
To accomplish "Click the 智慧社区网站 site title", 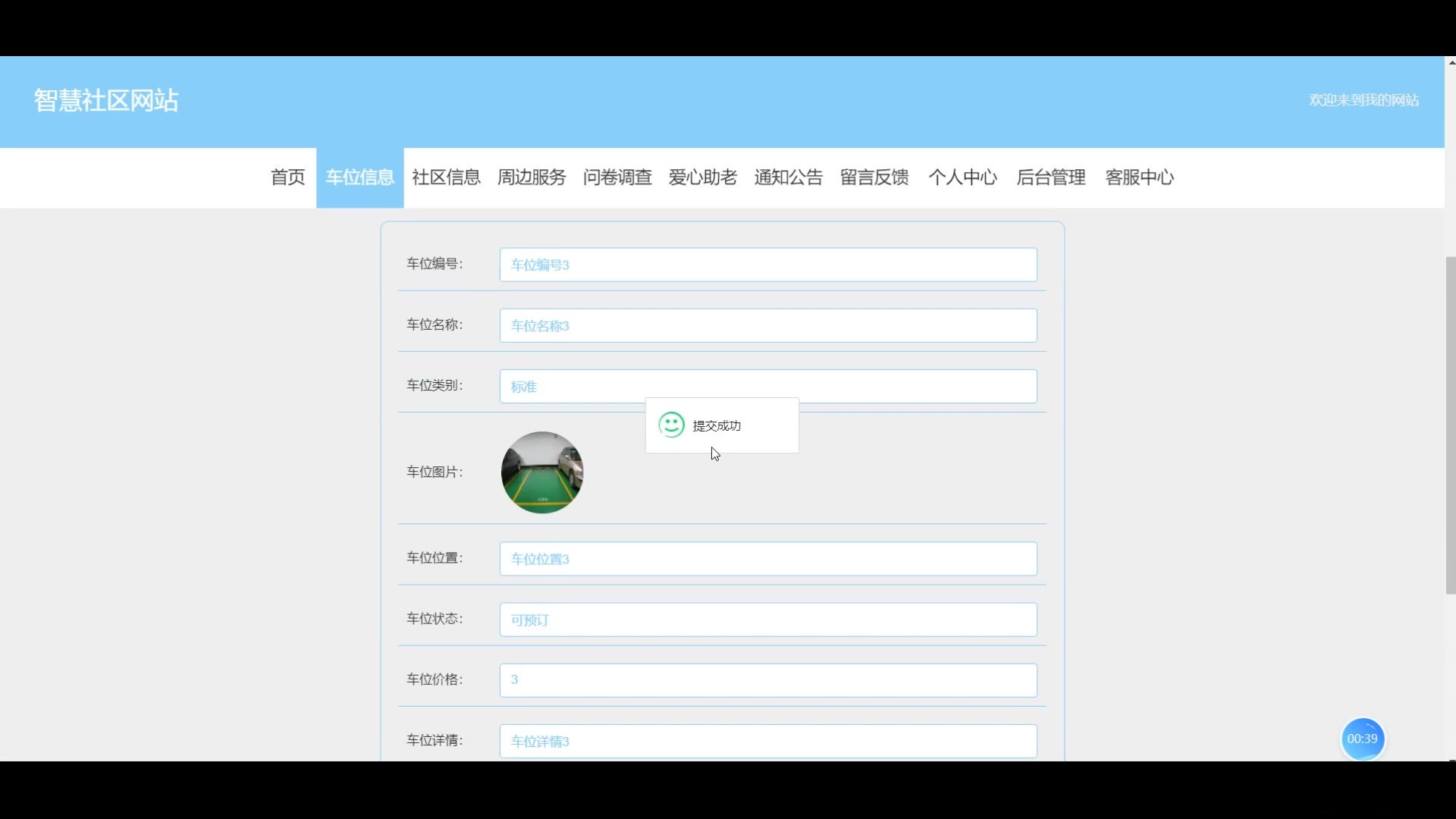I will 106,100.
